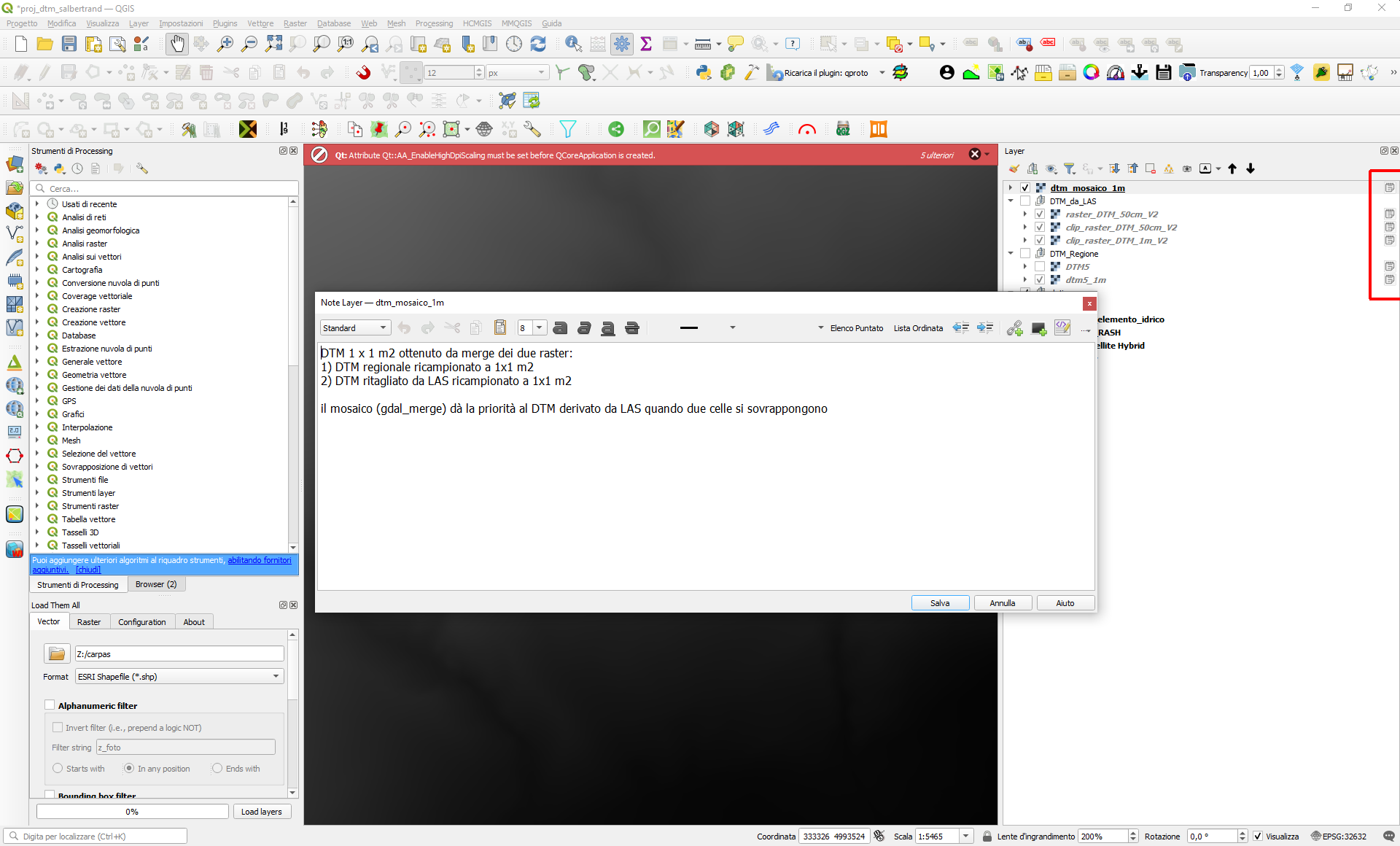Click the Refresh map icon

[x=538, y=44]
